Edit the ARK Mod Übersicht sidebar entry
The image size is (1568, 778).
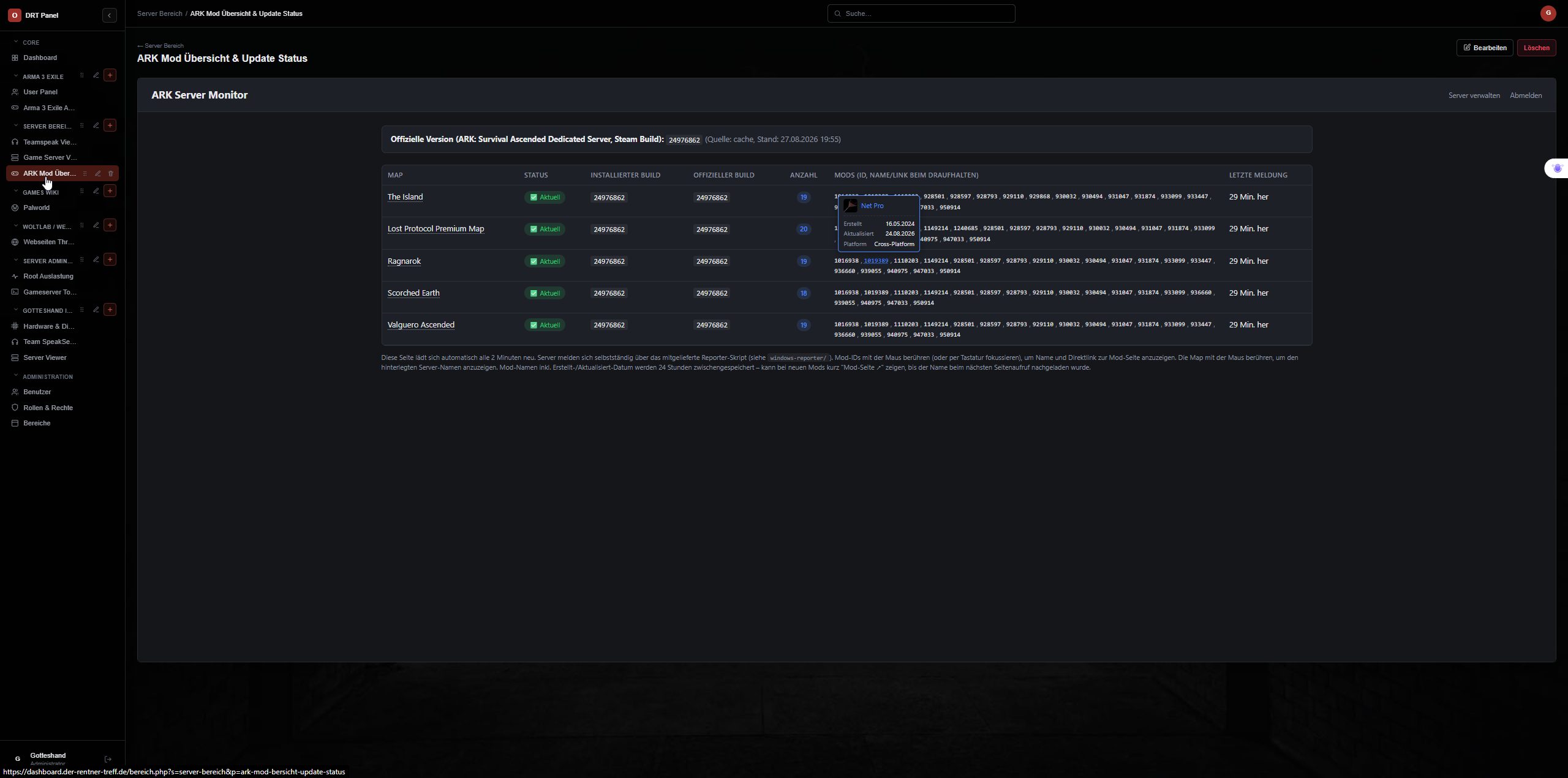coord(98,174)
